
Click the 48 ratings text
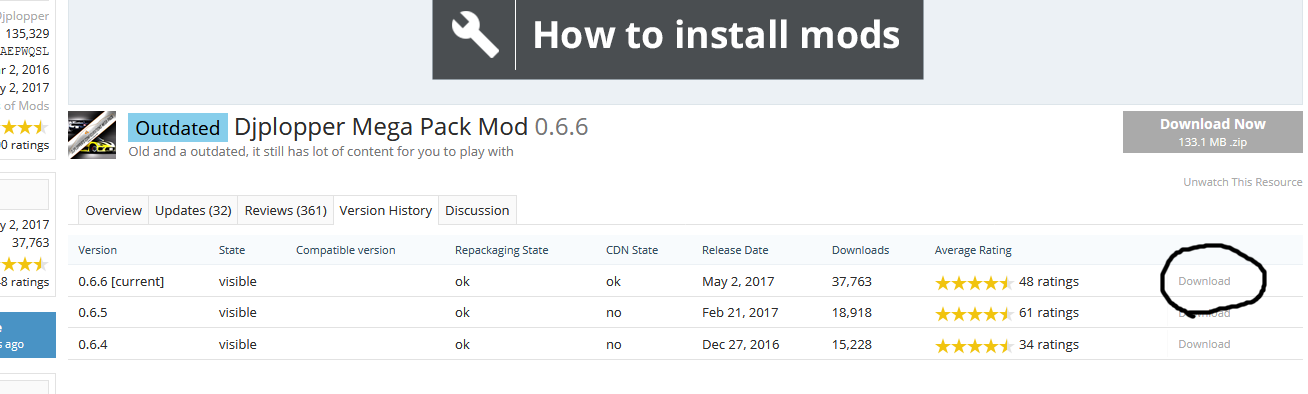click(x=1049, y=282)
